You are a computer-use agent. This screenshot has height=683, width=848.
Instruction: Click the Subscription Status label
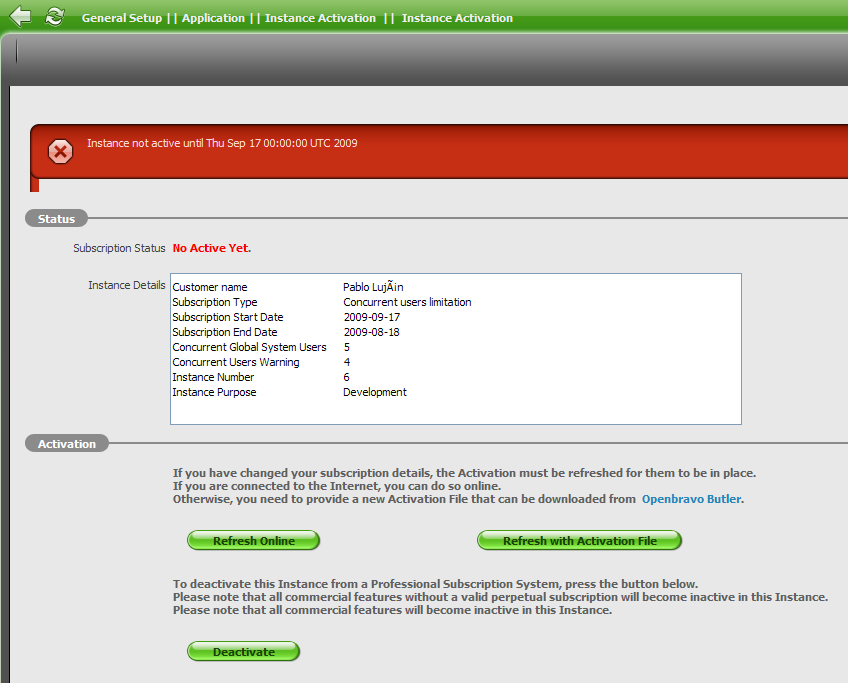pyautogui.click(x=119, y=248)
